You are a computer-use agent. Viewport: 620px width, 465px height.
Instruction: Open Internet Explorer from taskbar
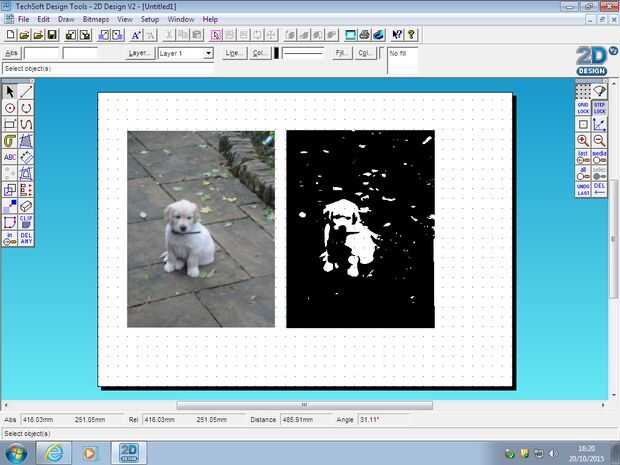click(x=54, y=453)
